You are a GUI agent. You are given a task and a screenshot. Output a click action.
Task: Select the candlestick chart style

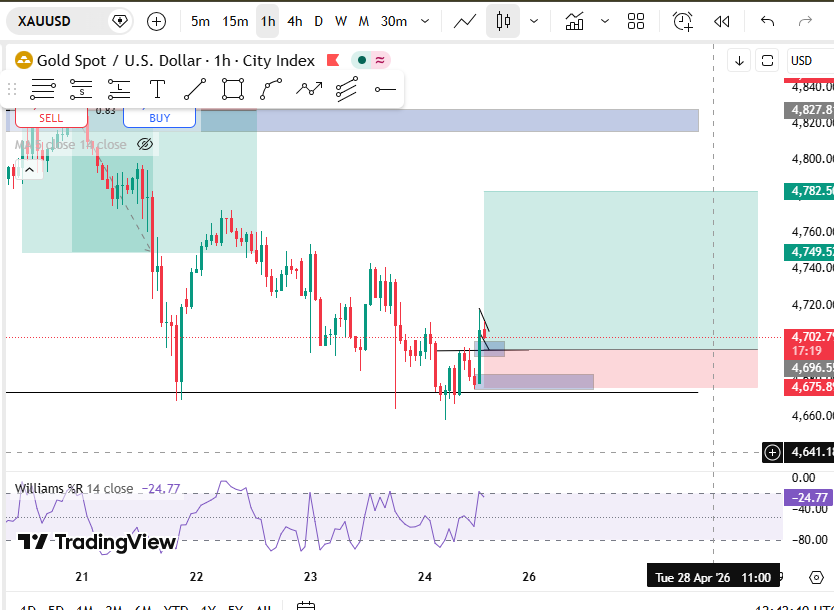coord(503,21)
